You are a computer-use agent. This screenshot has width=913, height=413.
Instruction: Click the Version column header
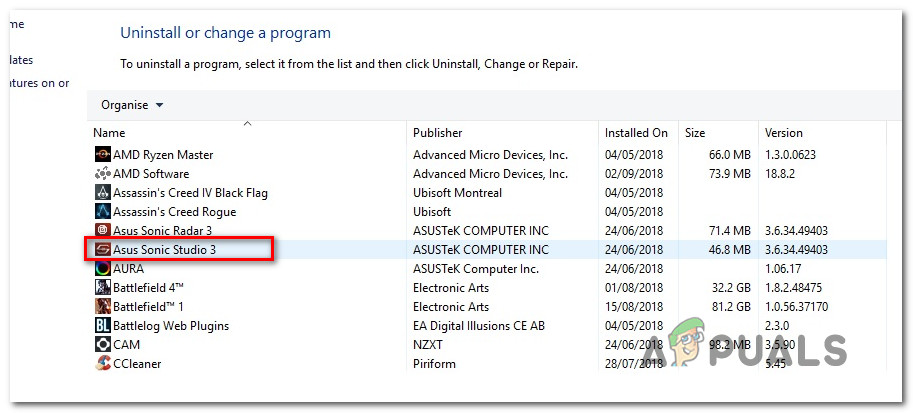tap(784, 133)
